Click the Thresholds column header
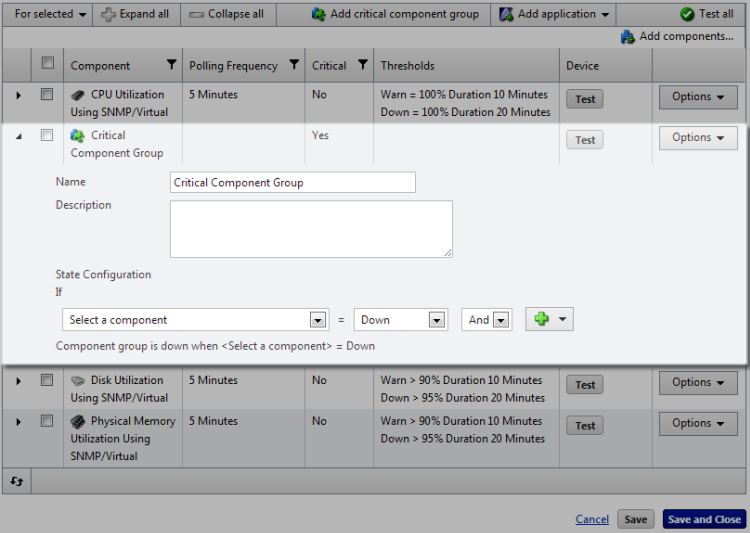This screenshot has height=533, width=750. (408, 66)
